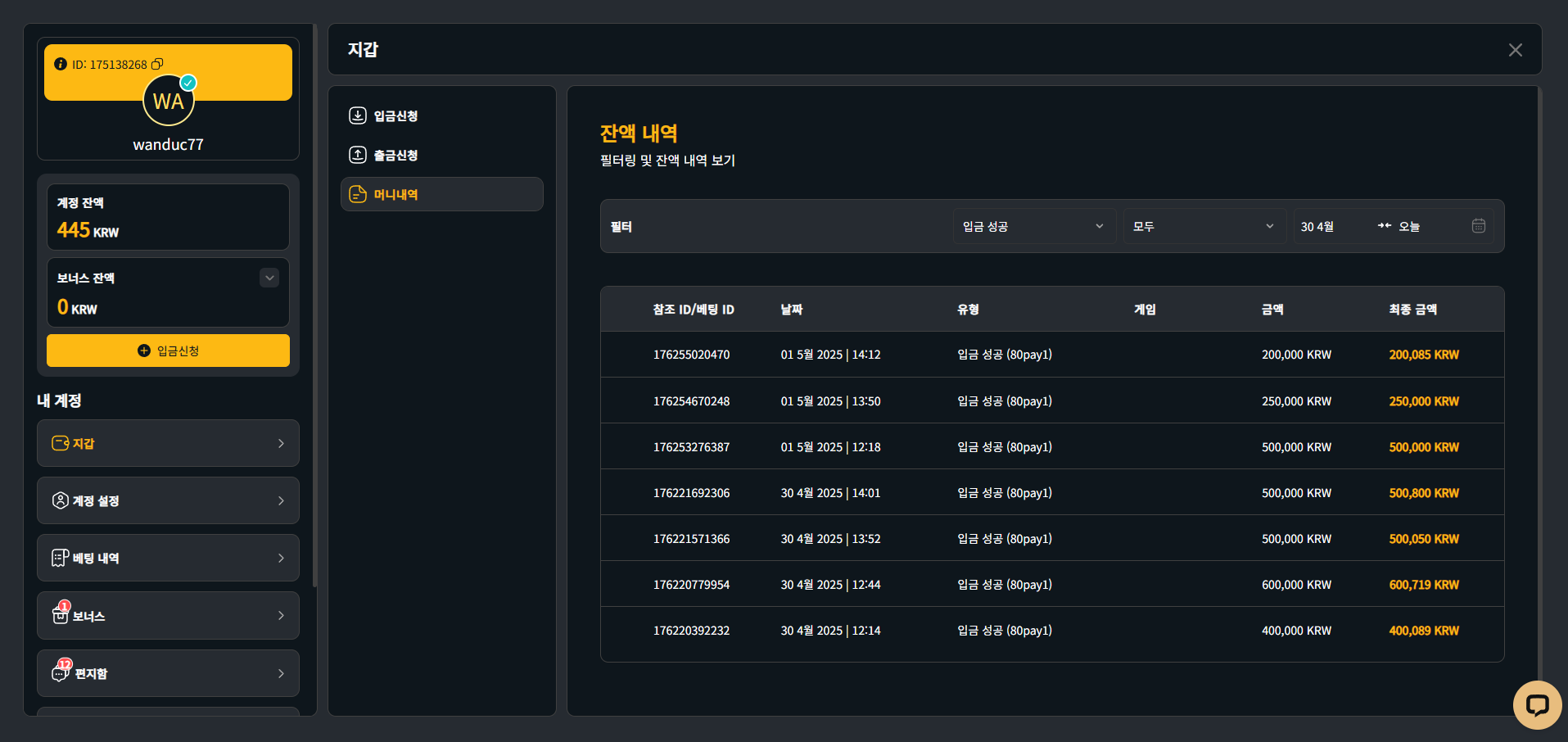The width and height of the screenshot is (1568, 742).
Task: Open the 지갑 wallet sidebar item
Action: point(168,443)
